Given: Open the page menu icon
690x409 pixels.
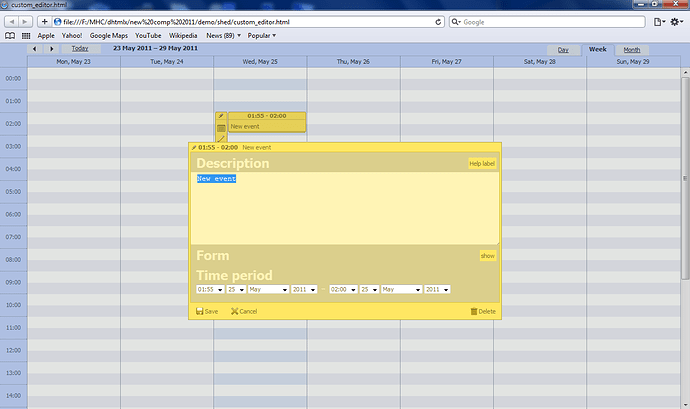Looking at the screenshot, I should [659, 22].
